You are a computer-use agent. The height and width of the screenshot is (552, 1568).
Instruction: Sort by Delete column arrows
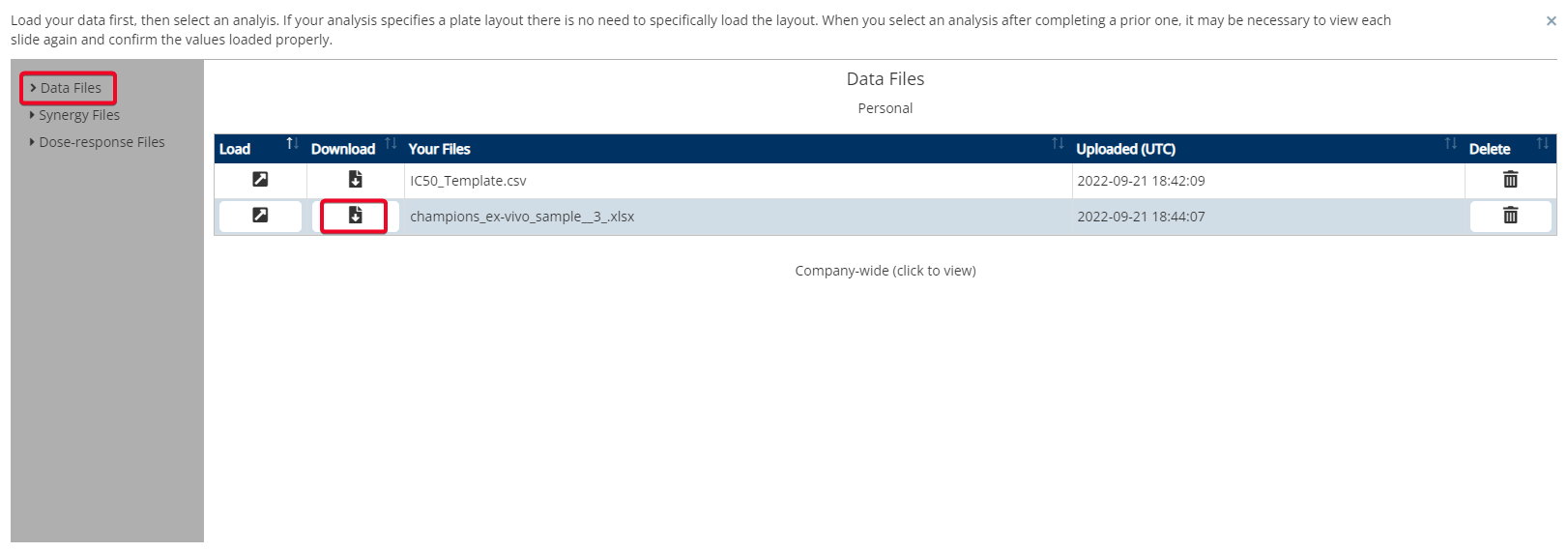1542,144
